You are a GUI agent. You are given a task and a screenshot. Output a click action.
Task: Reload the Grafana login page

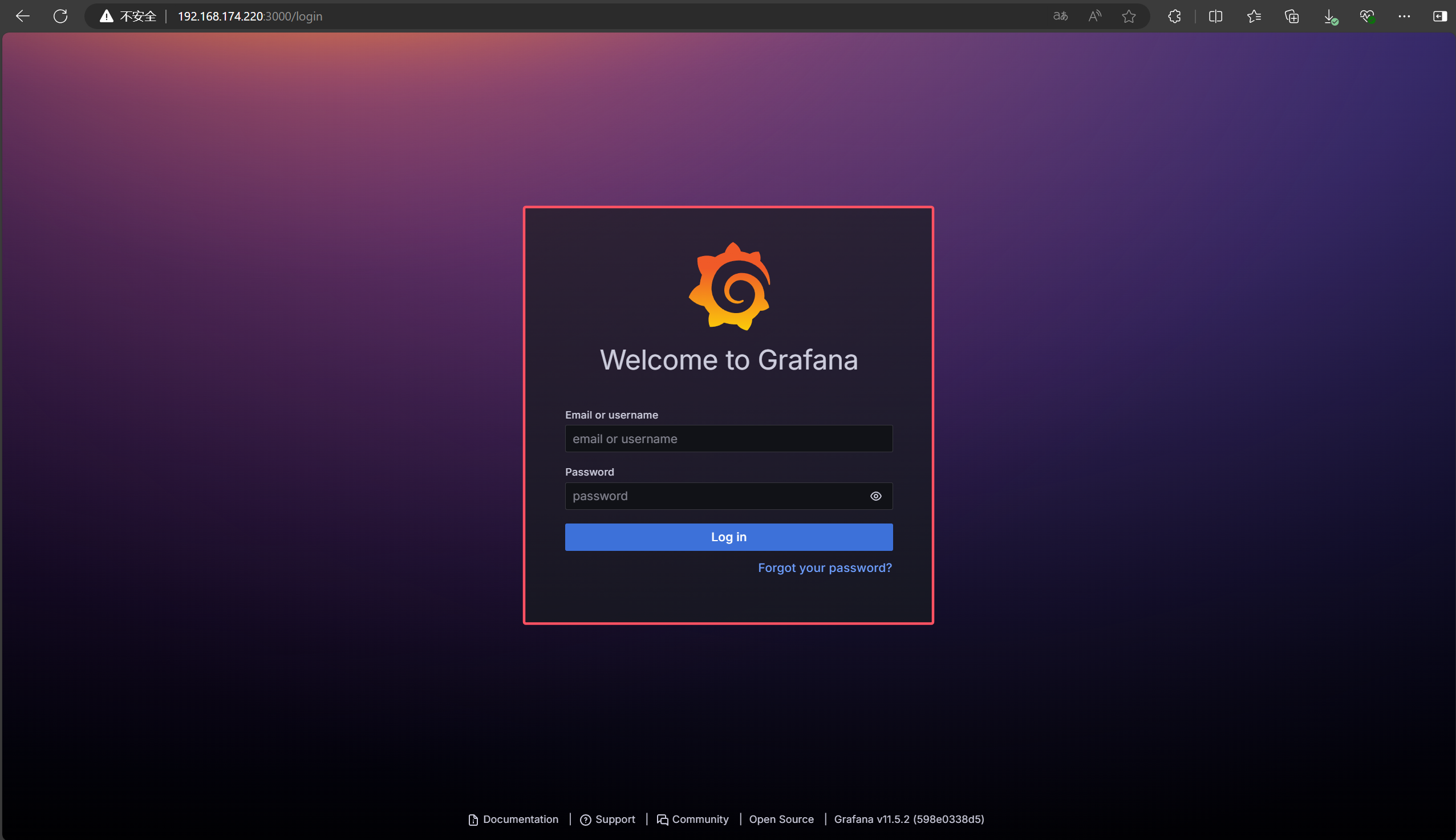click(x=60, y=16)
